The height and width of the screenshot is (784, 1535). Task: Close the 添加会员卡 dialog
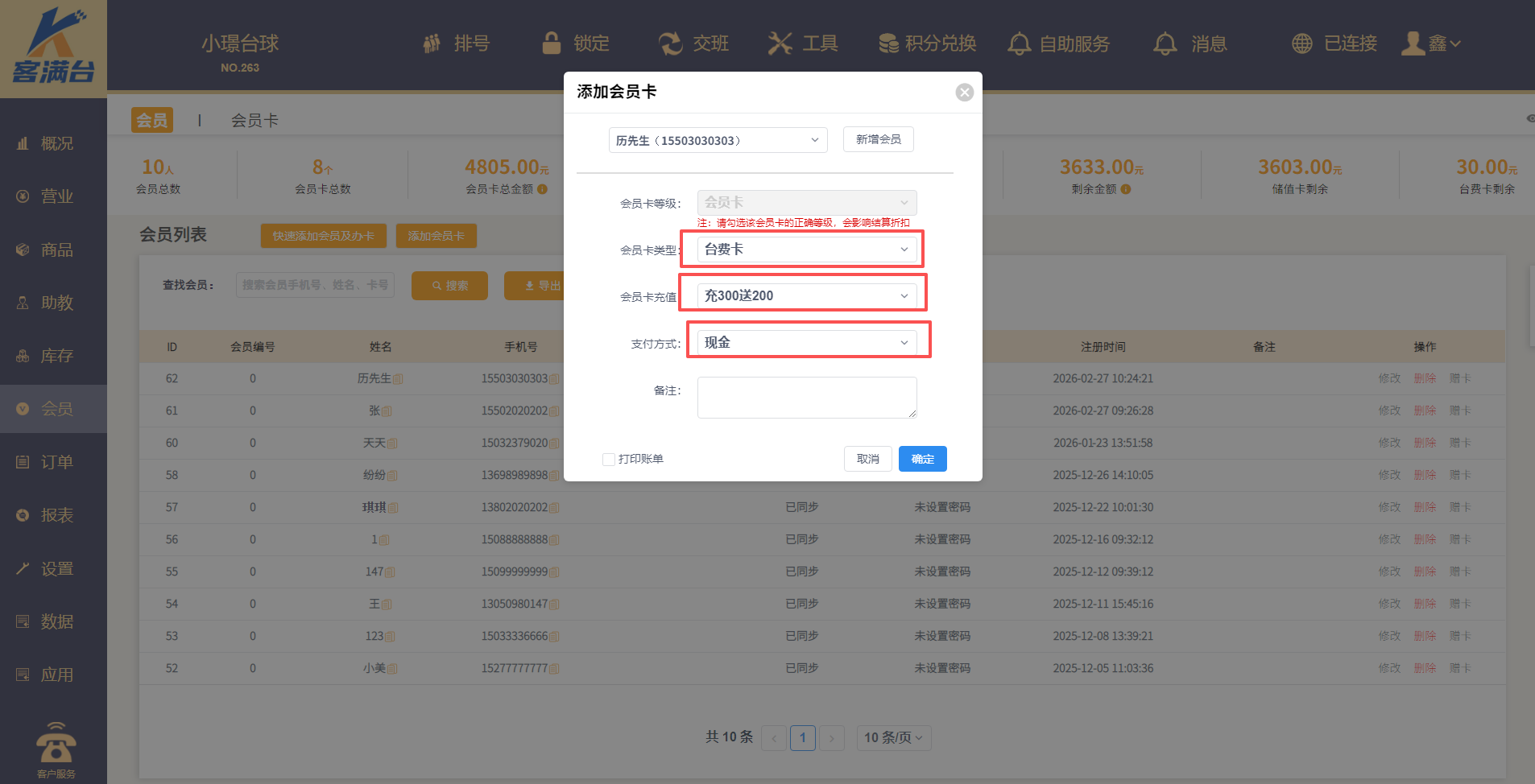click(x=964, y=93)
